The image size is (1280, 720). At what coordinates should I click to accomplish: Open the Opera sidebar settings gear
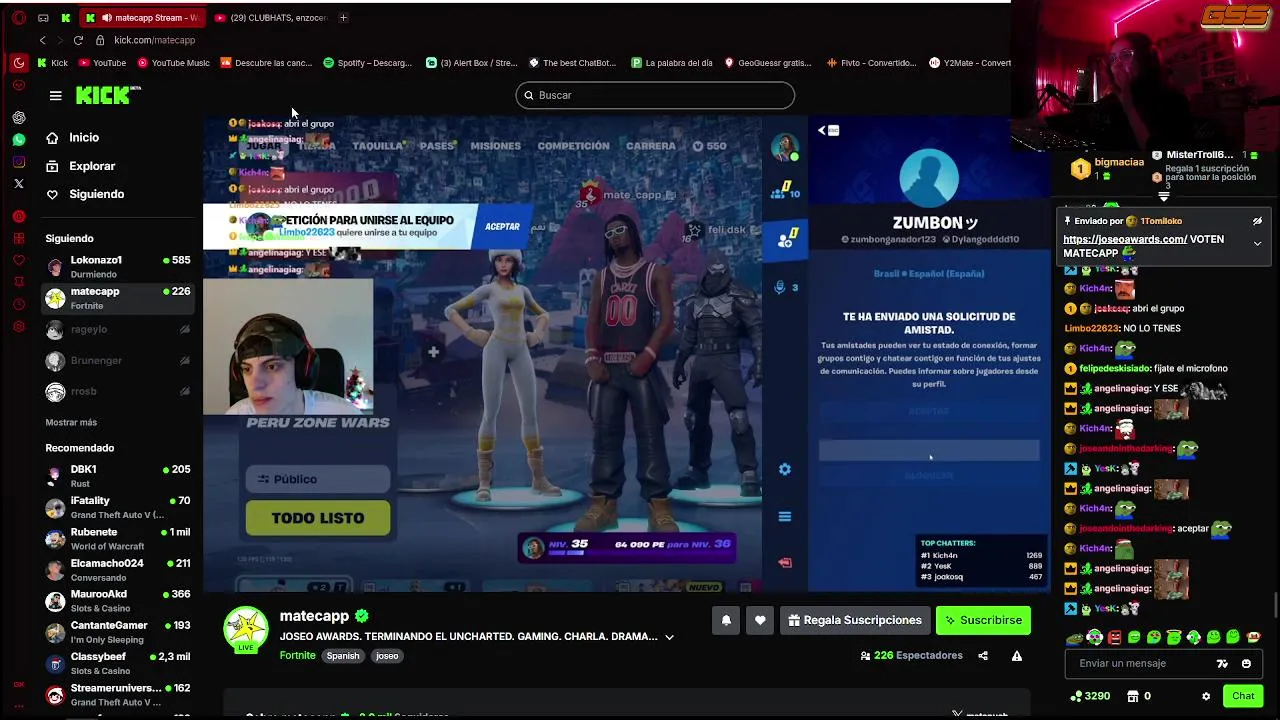19,327
